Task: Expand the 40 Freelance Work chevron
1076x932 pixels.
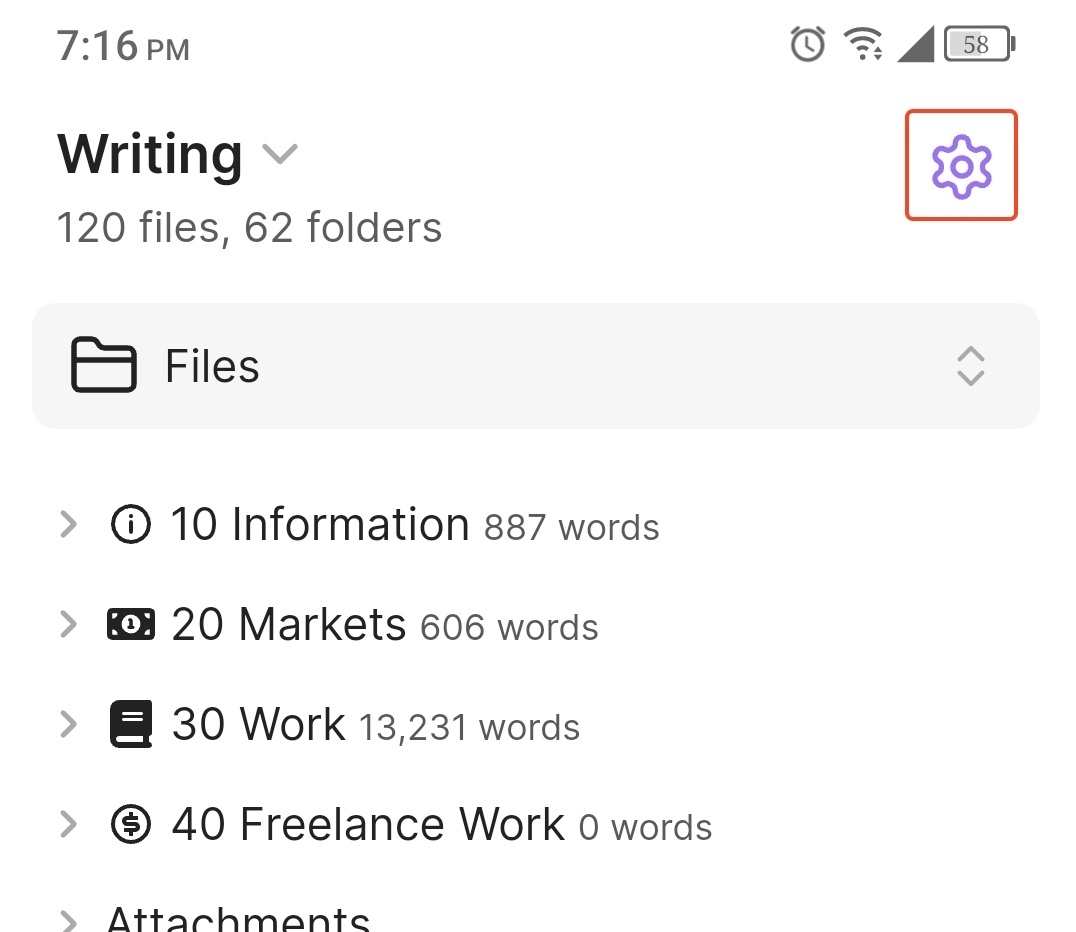Action: pyautogui.click(x=68, y=825)
